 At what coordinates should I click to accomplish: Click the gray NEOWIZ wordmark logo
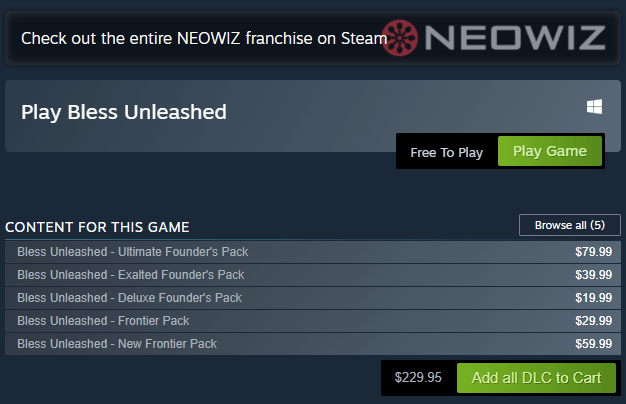(515, 38)
